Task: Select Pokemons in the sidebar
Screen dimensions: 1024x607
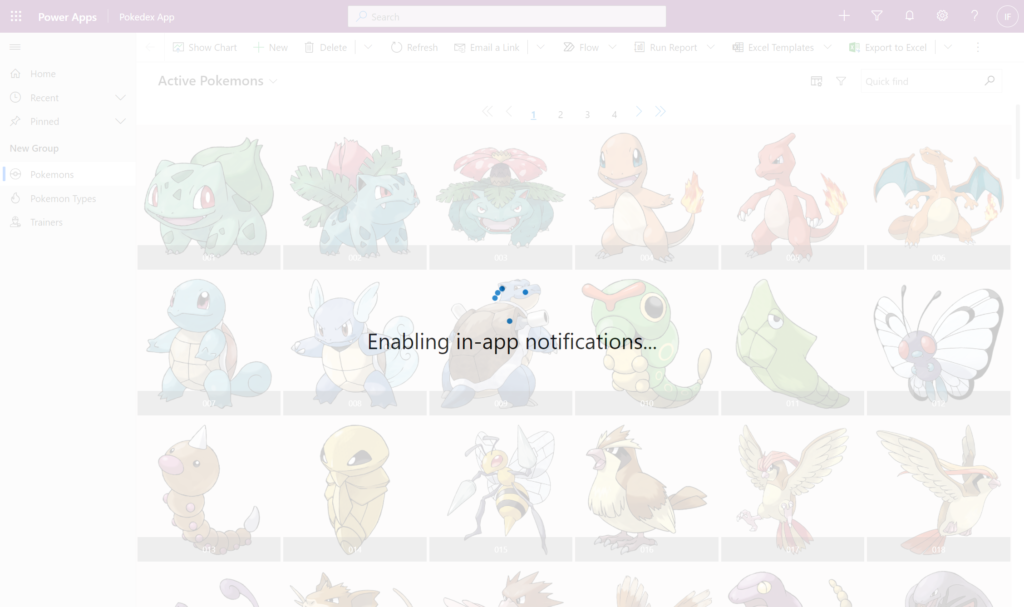Action: click(68, 174)
